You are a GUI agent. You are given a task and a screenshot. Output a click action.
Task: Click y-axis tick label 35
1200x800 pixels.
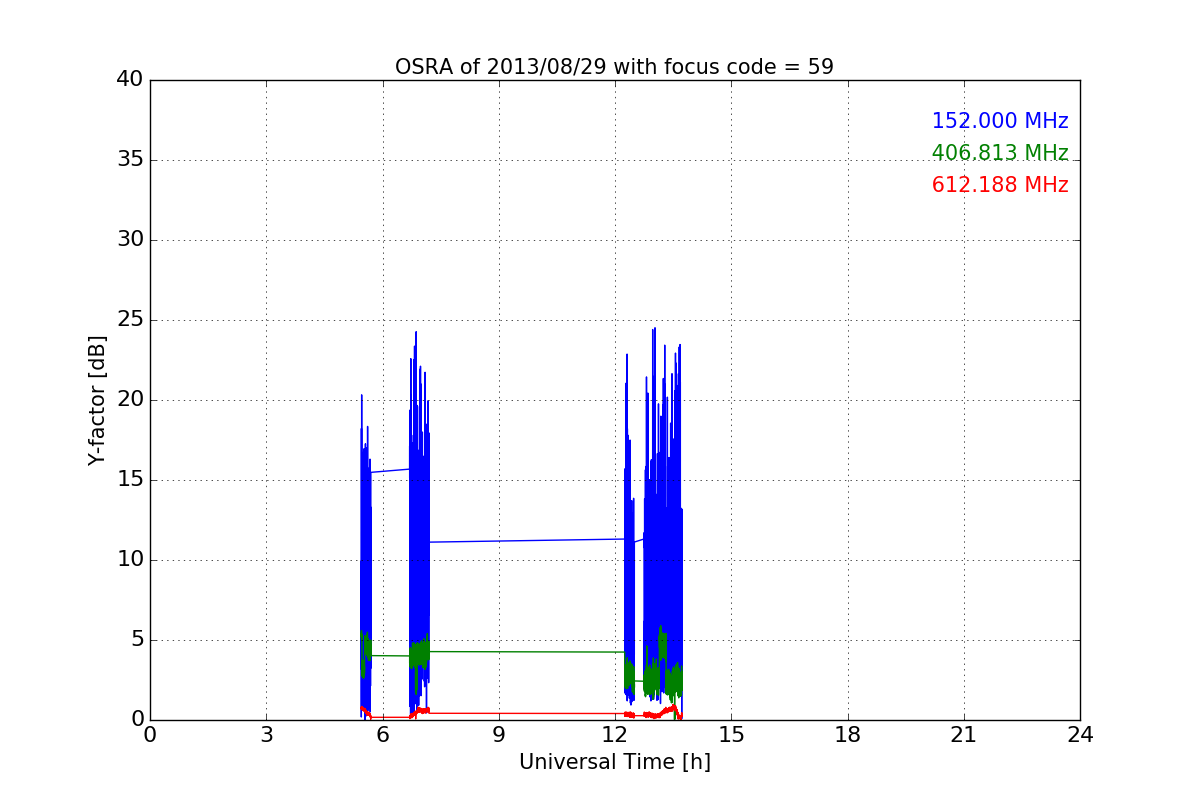pyautogui.click(x=130, y=160)
